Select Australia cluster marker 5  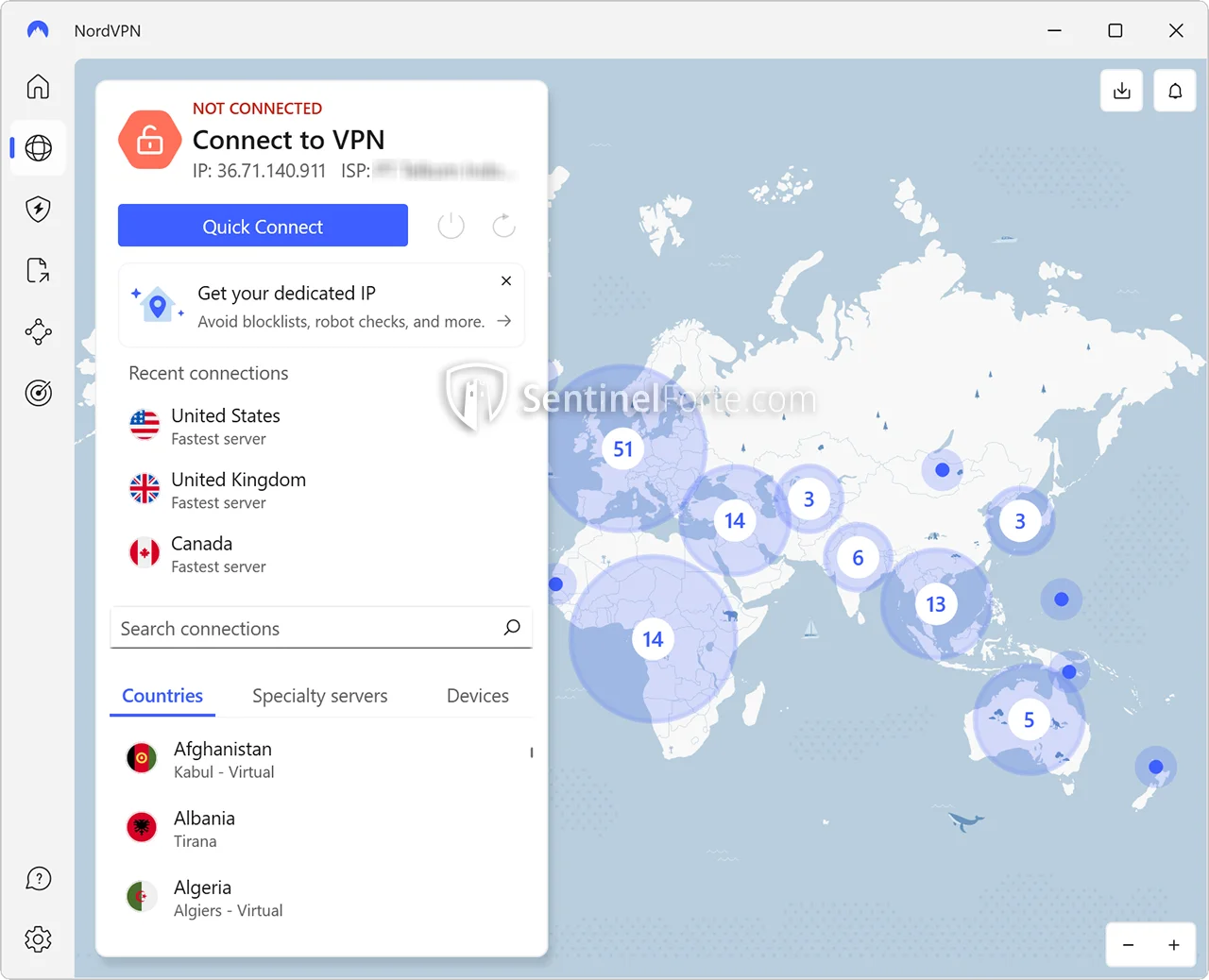[1029, 720]
